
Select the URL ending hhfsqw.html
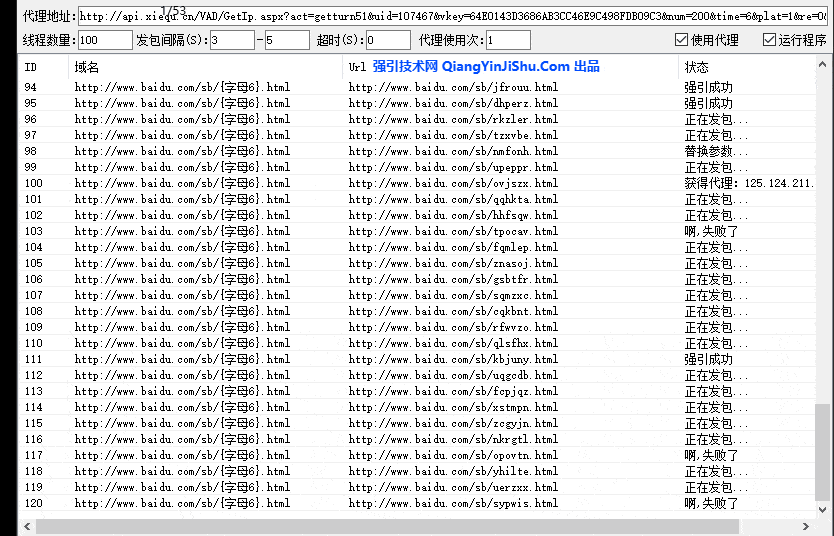453,215
